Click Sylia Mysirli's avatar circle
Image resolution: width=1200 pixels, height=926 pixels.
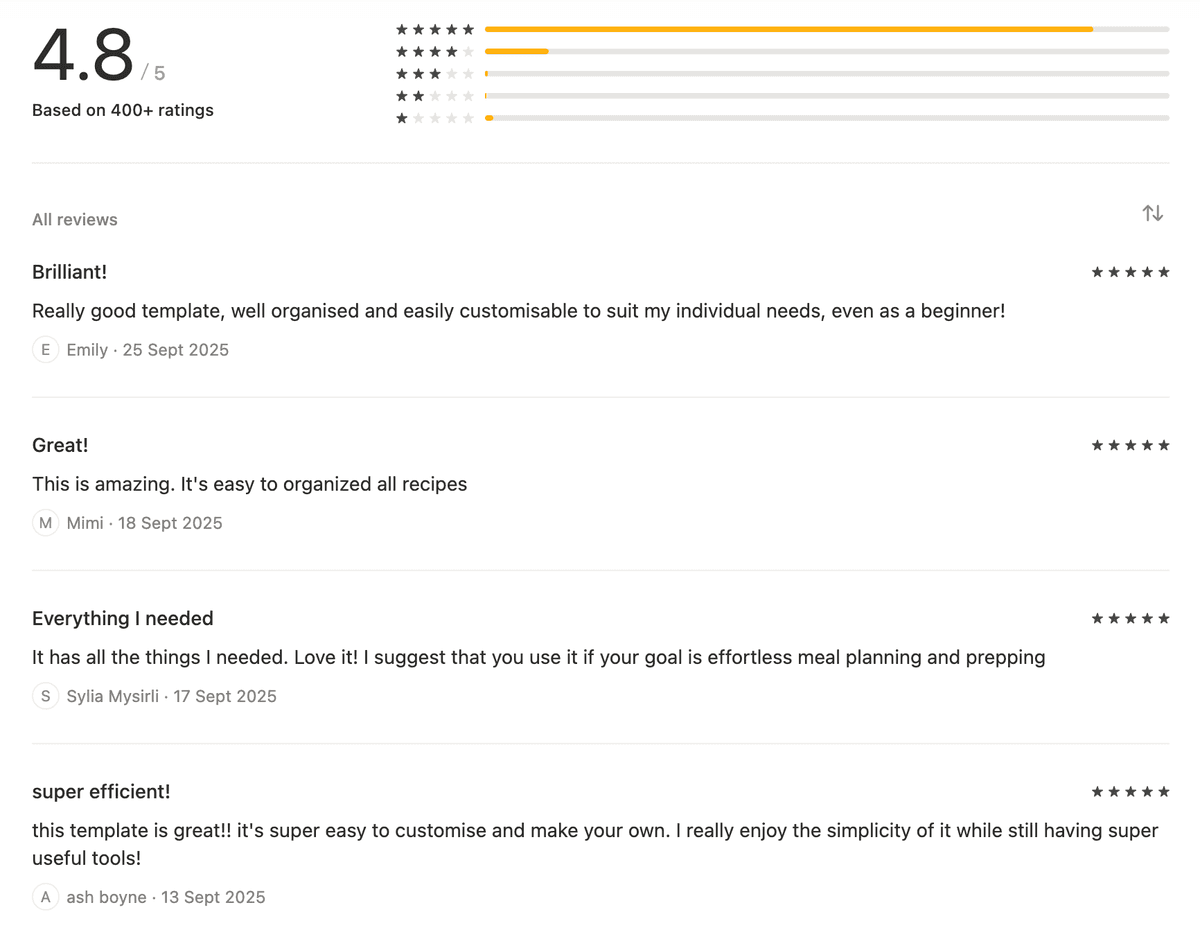pos(45,695)
